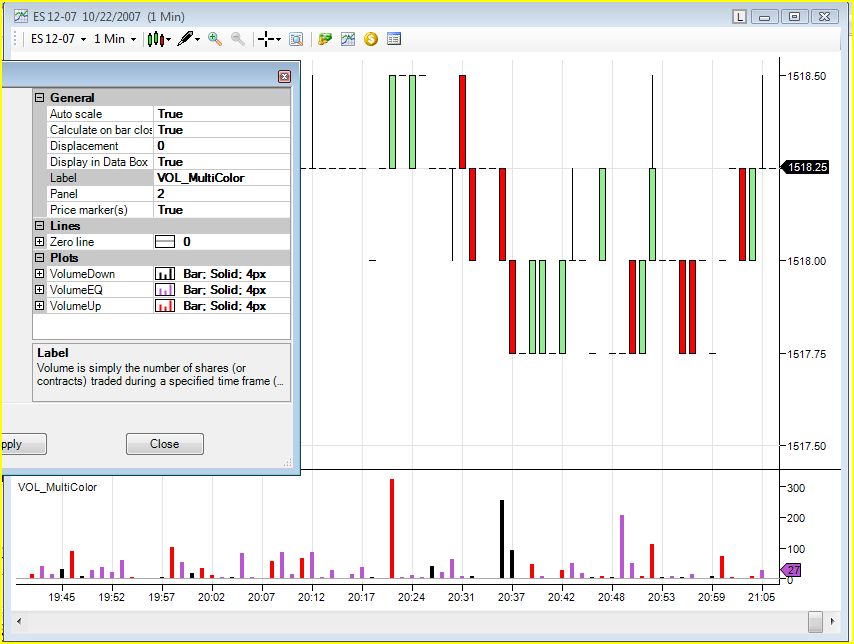
Task: Edit the Label VOL_MultiColor field
Action: pos(222,178)
